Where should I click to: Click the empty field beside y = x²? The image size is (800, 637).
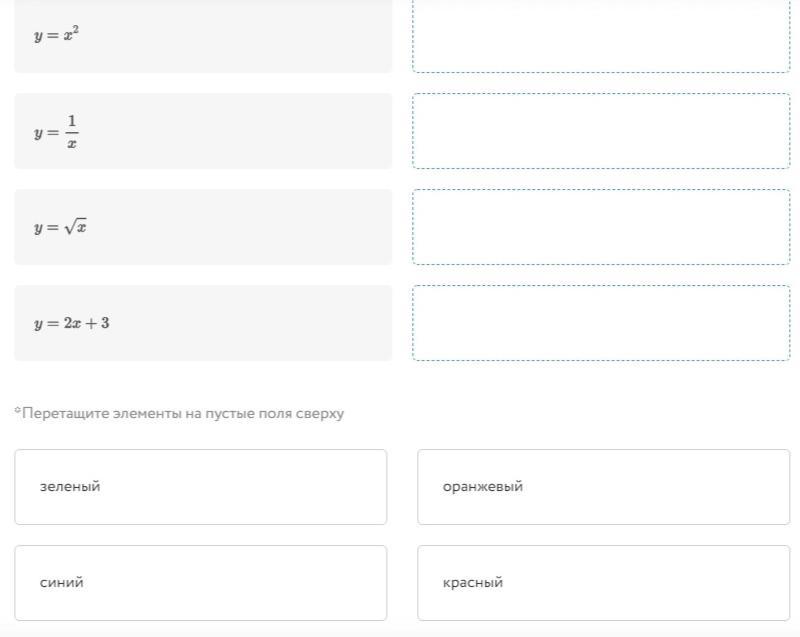601,36
